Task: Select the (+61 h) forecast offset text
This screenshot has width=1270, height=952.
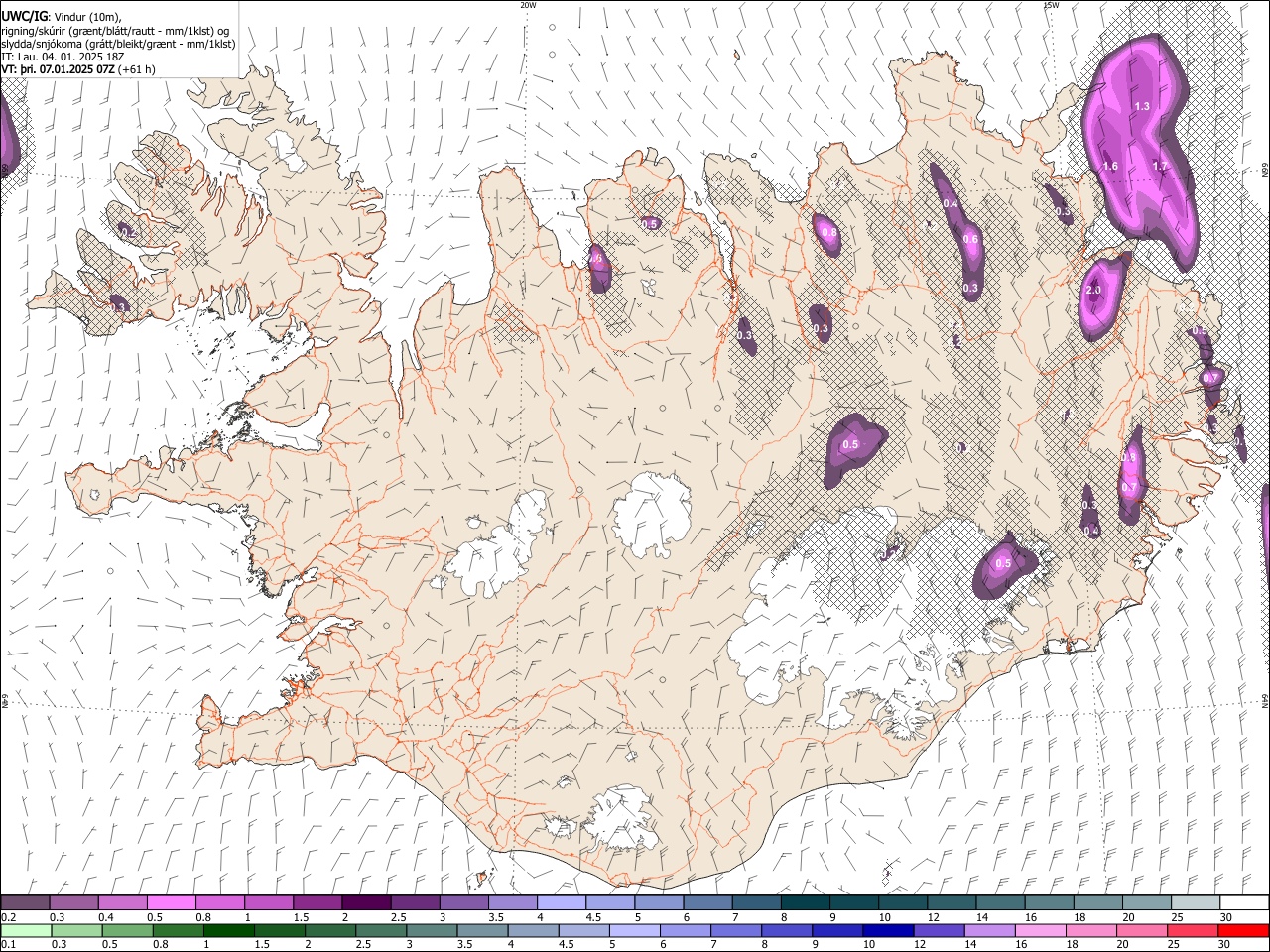Action: 136,69
